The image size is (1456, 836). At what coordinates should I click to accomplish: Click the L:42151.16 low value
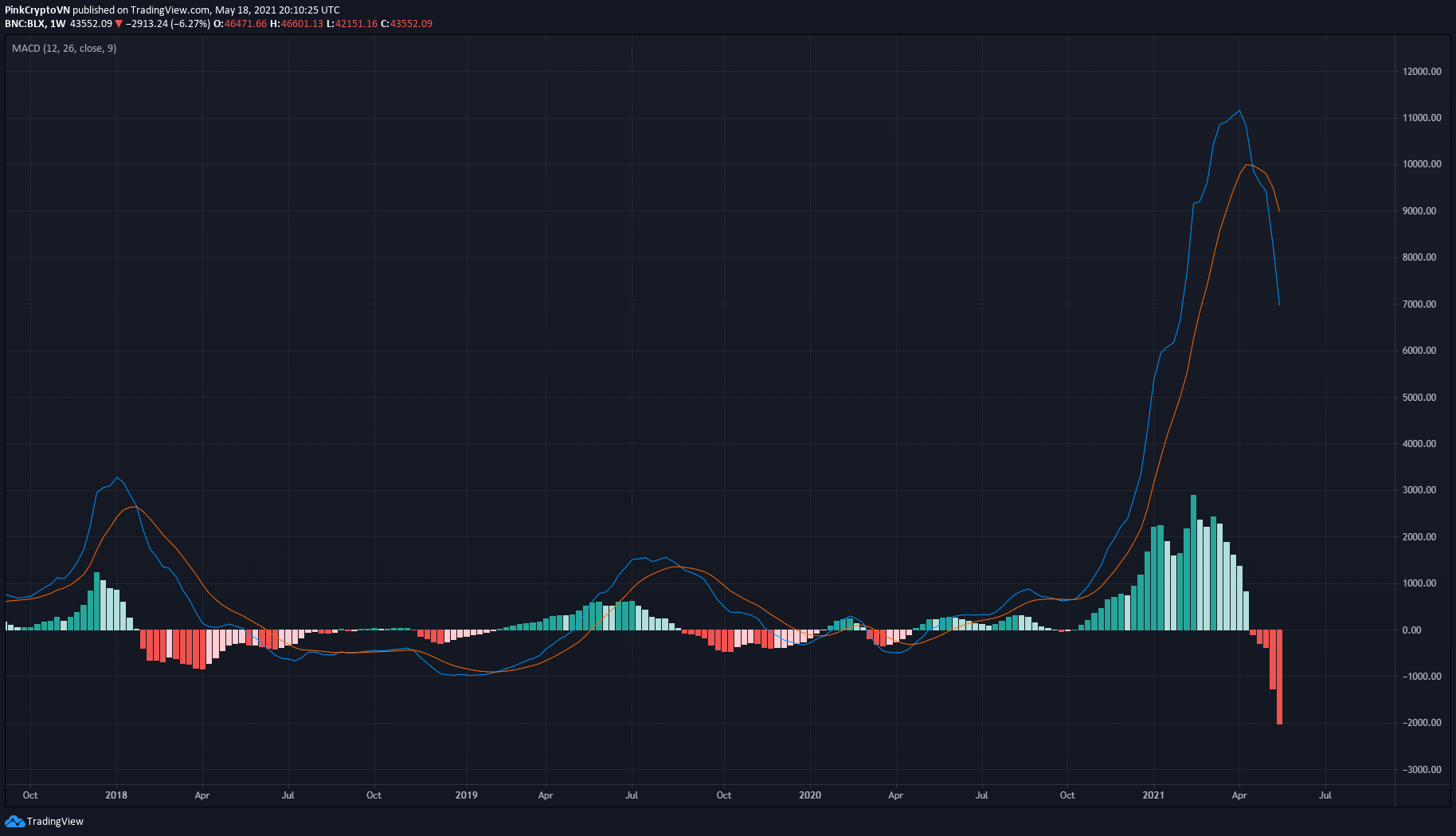coord(351,24)
